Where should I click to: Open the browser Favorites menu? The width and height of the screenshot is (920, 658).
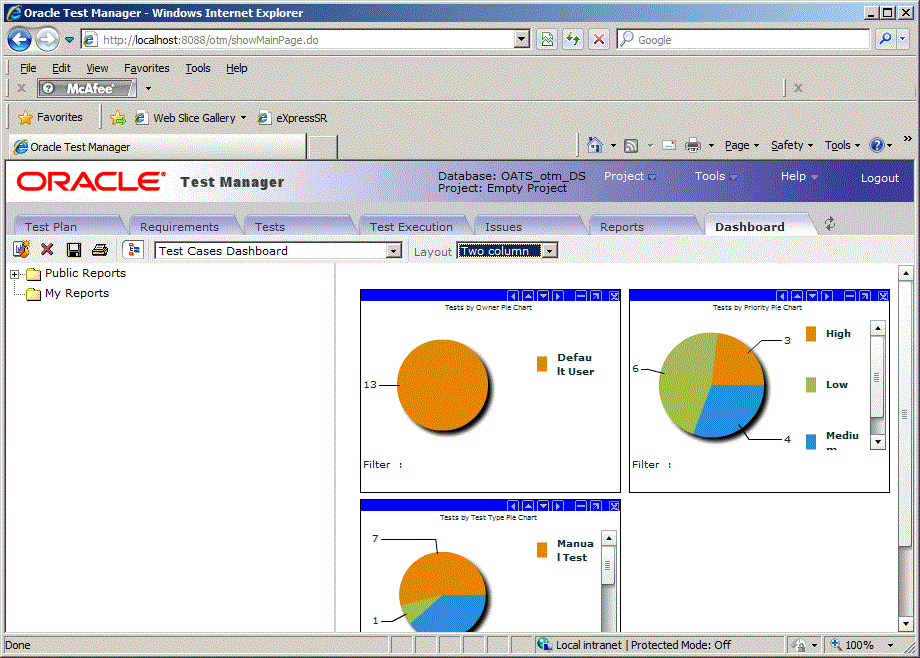click(147, 68)
